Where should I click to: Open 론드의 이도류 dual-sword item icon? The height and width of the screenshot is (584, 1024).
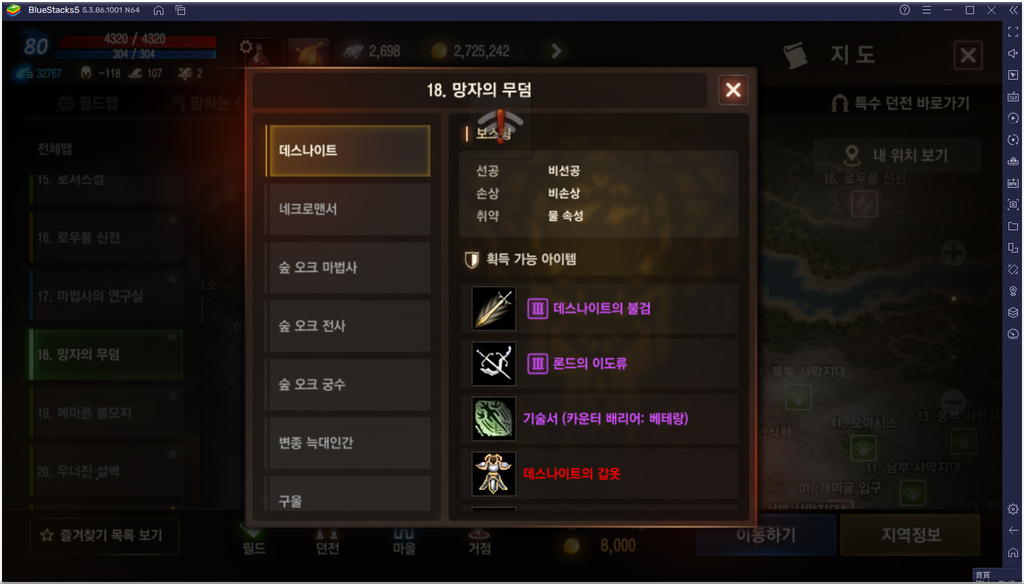click(x=494, y=363)
